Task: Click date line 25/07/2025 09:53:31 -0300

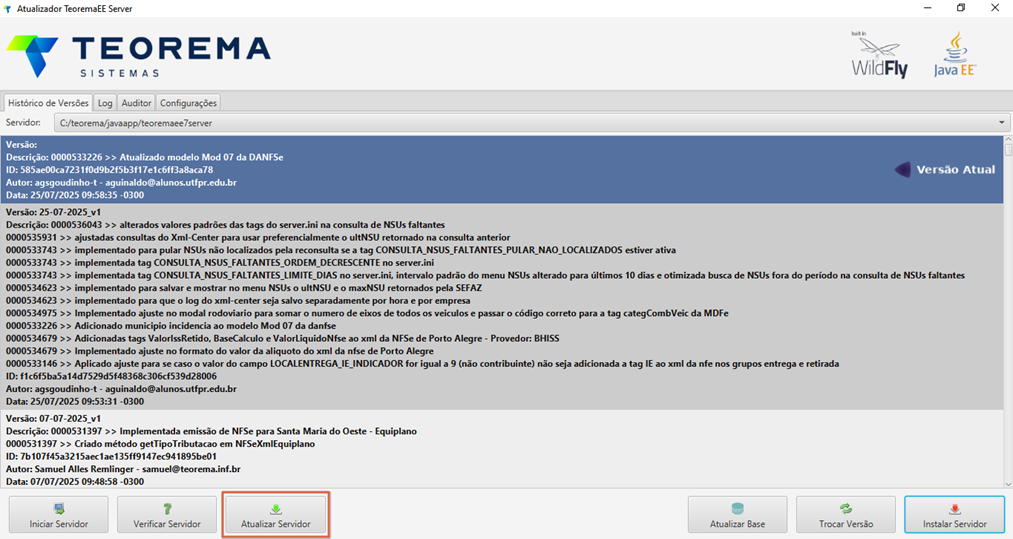Action: [x=75, y=401]
